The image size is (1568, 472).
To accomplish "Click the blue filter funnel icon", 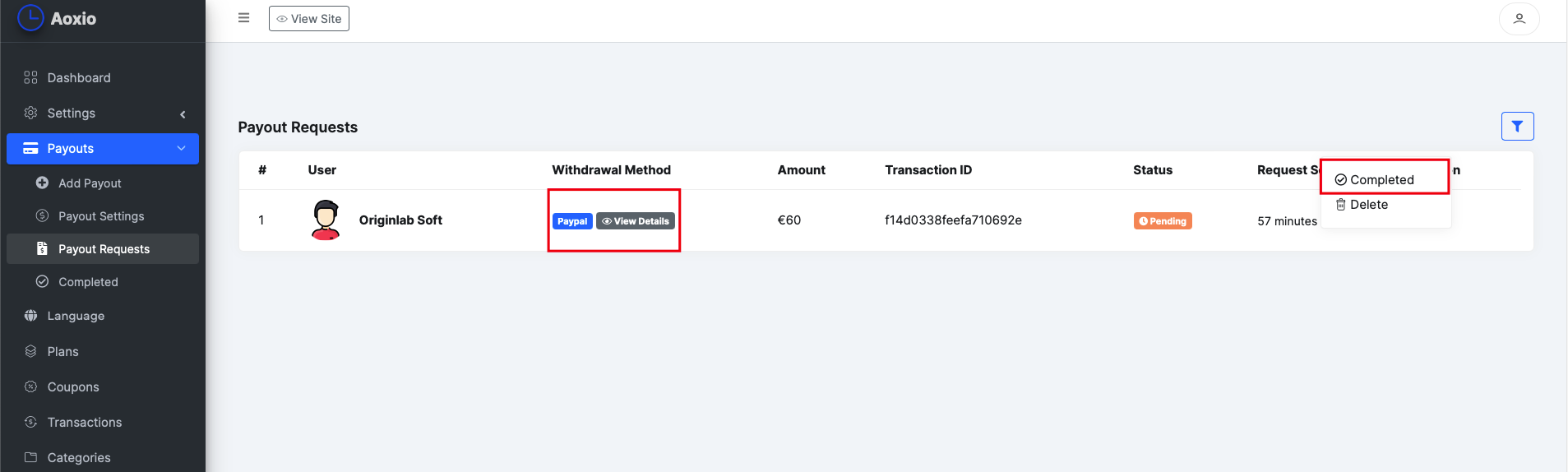I will pyautogui.click(x=1517, y=127).
